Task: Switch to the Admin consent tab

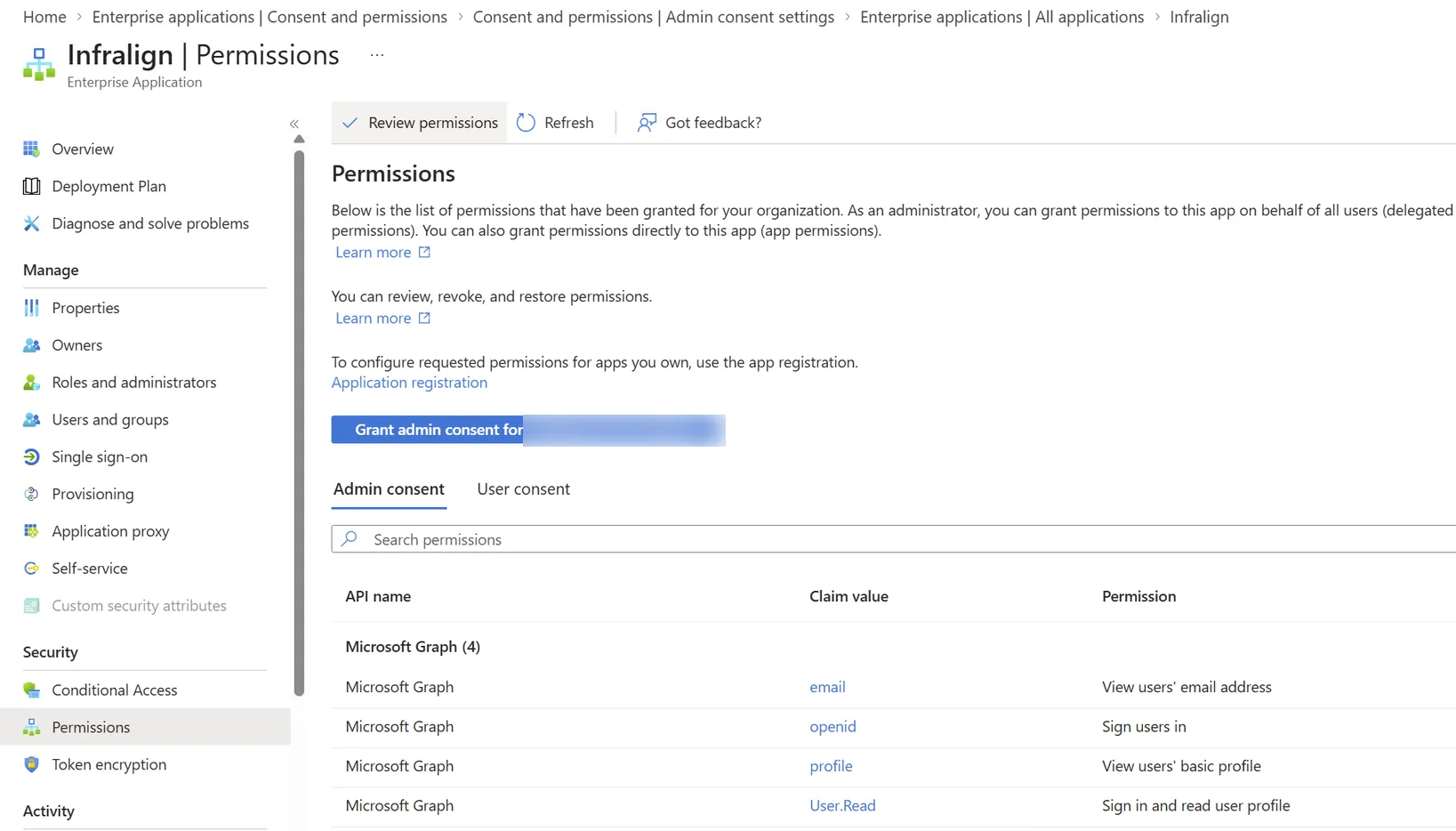Action: (389, 489)
